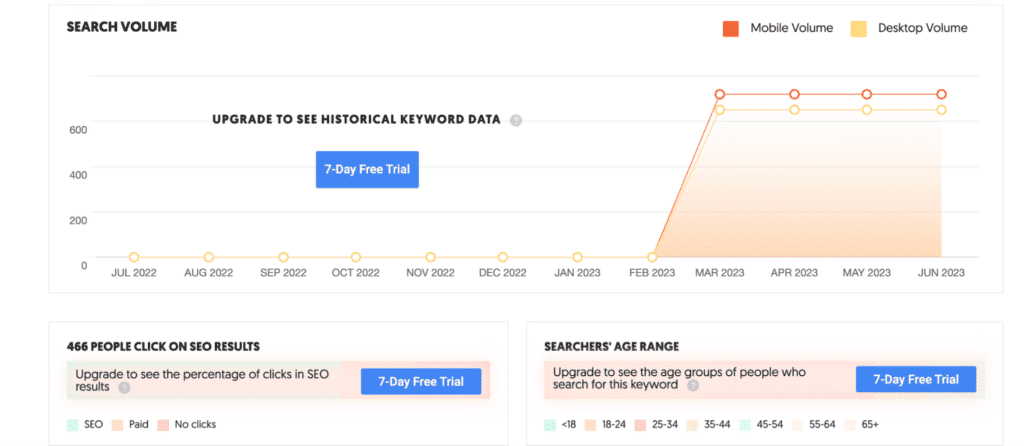Click the zero data point above DEC 2022
The width and height of the screenshot is (1024, 446).
pyautogui.click(x=502, y=257)
